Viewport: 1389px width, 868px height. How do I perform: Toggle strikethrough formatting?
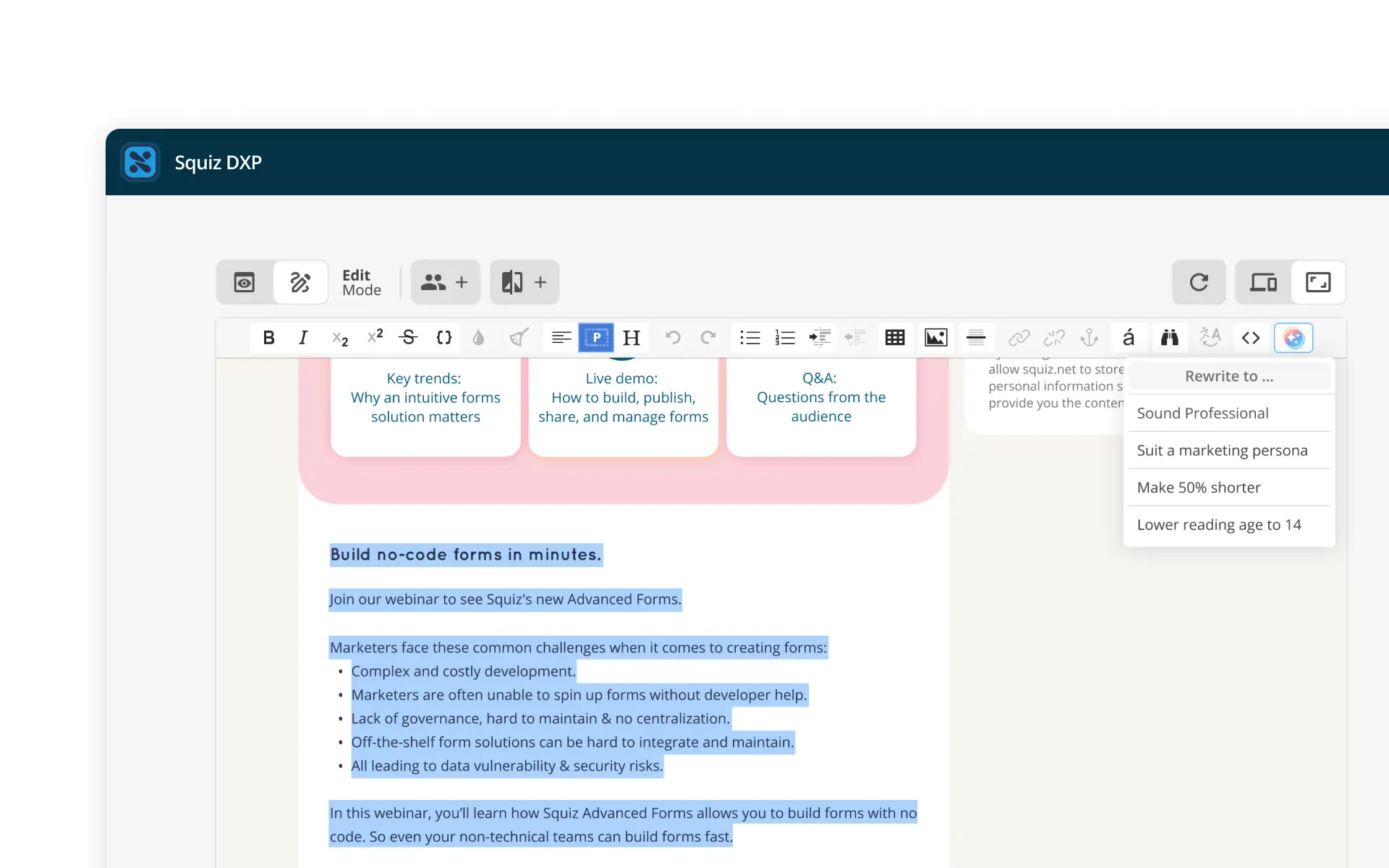[409, 338]
